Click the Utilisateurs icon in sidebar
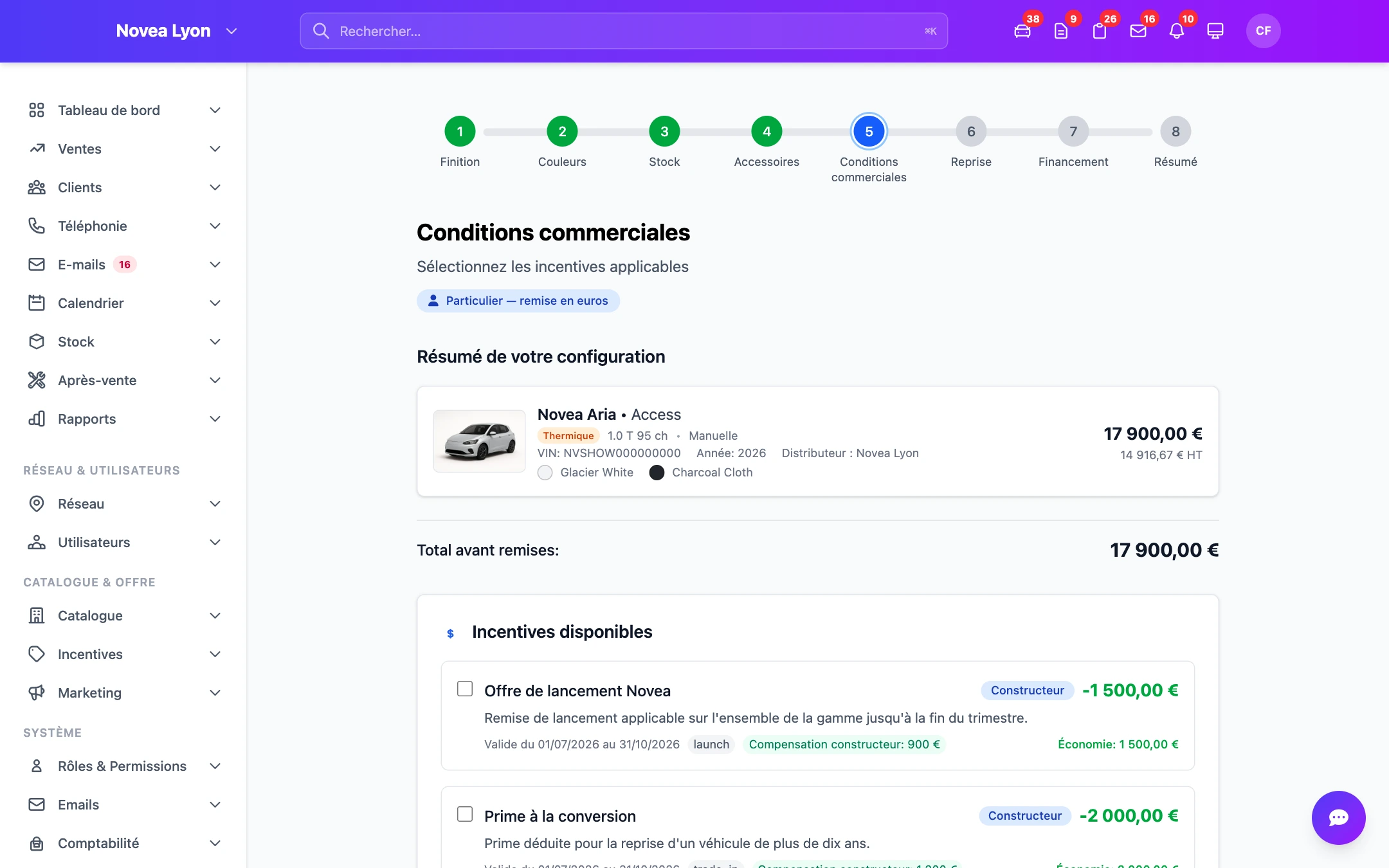This screenshot has height=868, width=1389. [x=37, y=542]
